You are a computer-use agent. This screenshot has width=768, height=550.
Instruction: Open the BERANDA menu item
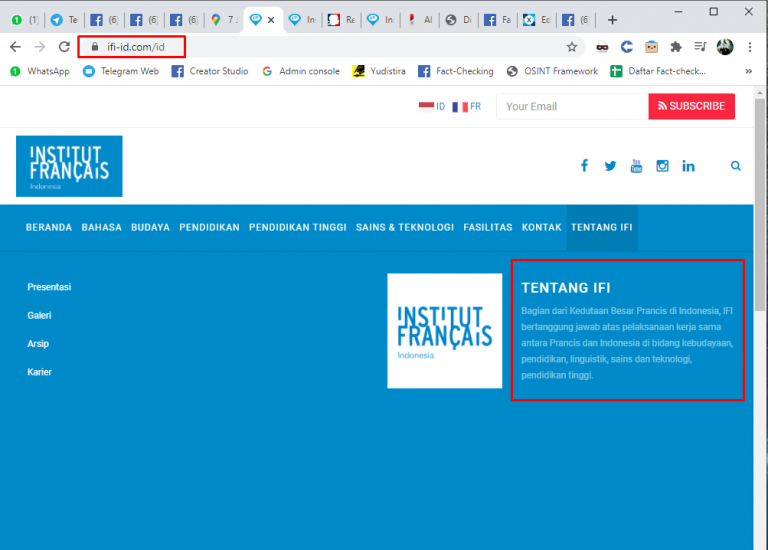(x=49, y=227)
